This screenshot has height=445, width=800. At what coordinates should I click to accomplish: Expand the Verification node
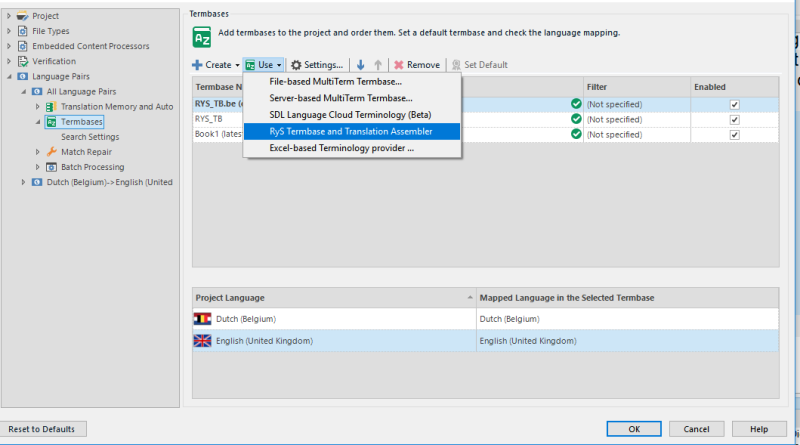(9, 61)
